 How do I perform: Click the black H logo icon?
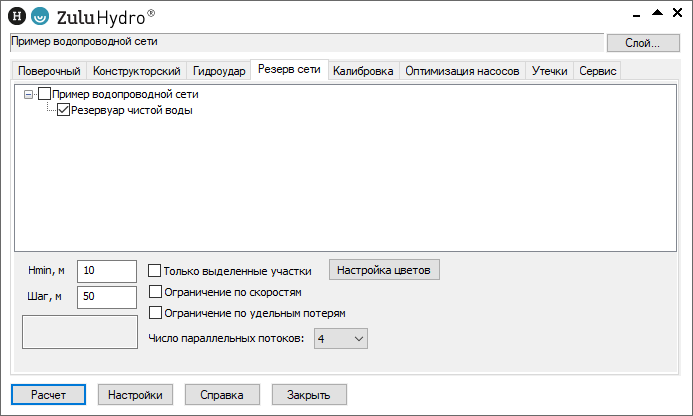pos(17,16)
